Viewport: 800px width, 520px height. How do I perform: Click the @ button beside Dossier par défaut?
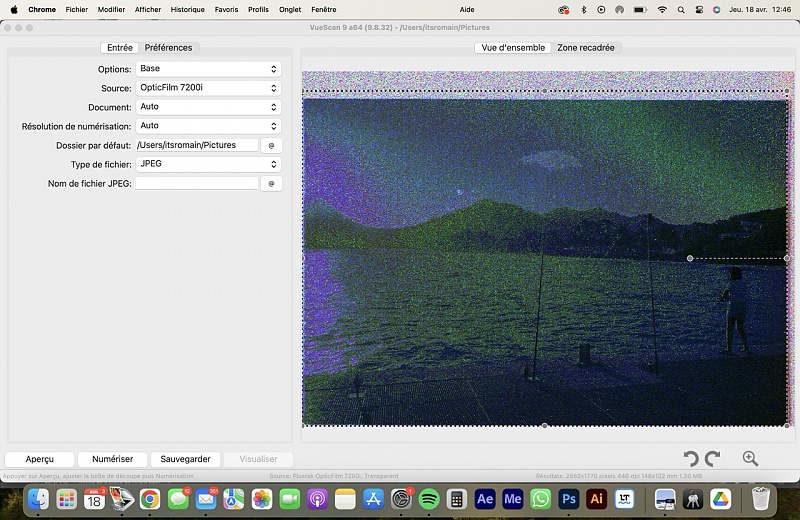tap(271, 145)
